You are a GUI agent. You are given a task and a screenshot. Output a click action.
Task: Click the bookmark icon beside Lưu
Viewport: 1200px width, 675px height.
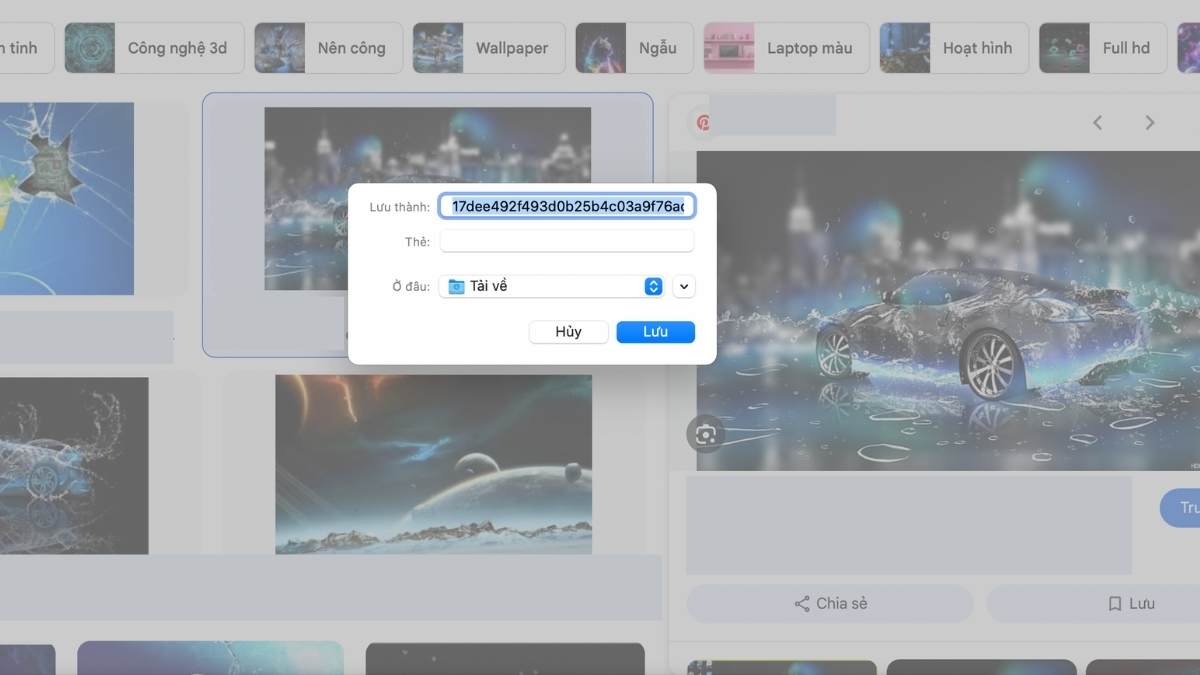(x=1114, y=604)
